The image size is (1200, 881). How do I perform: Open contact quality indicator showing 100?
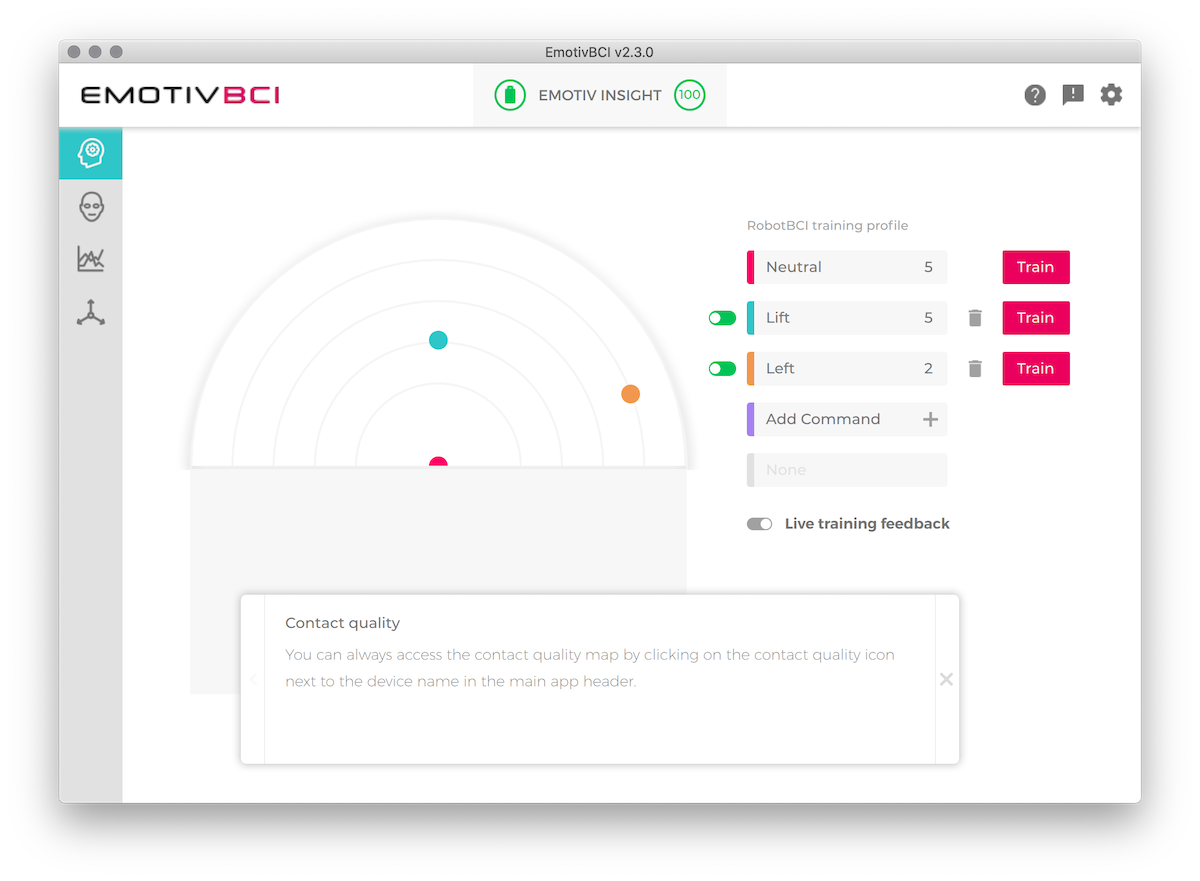tap(689, 96)
